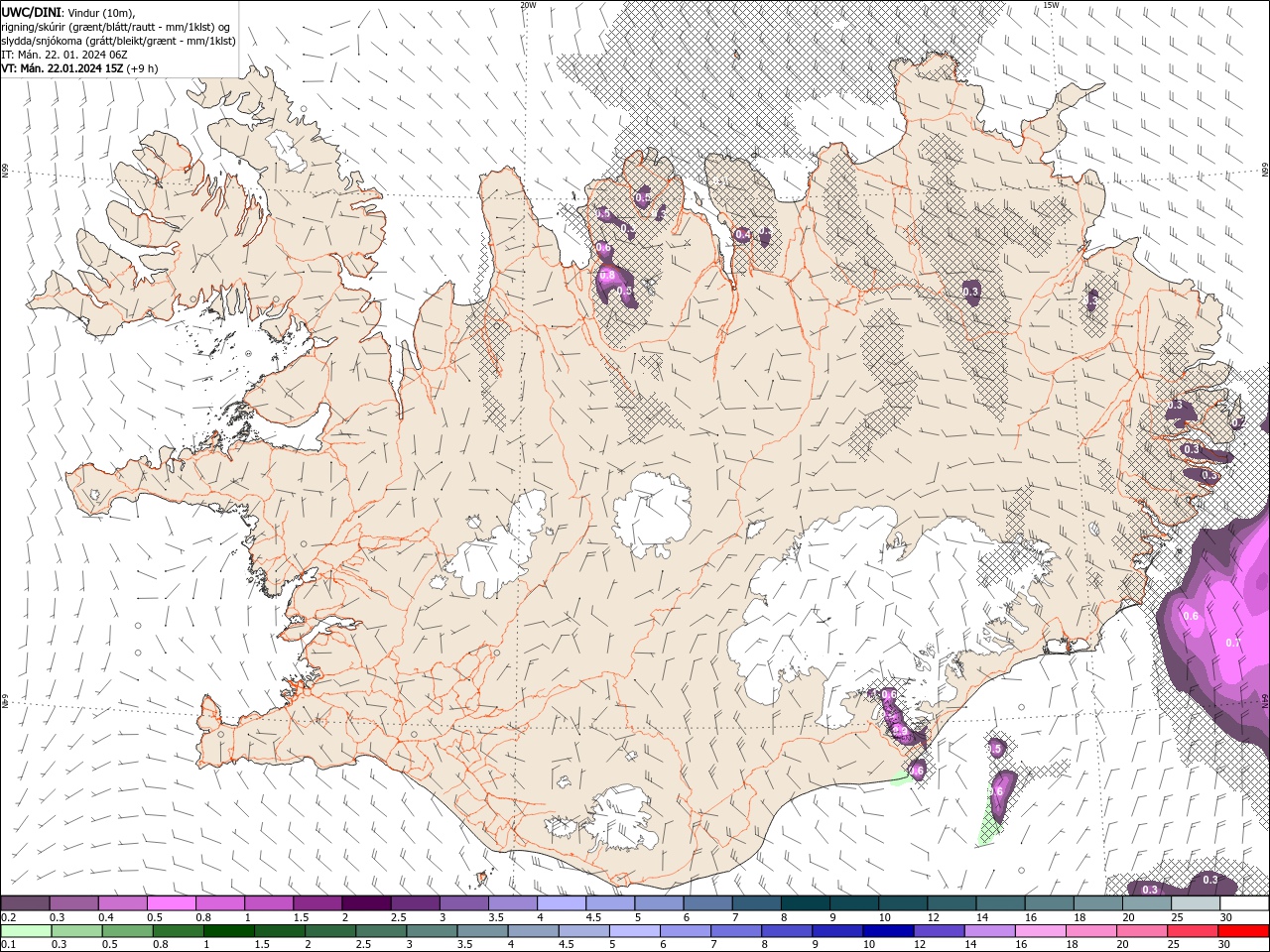Click bright red rain-scale swatch starting at 30
The height and width of the screenshot is (952, 1270).
(x=1243, y=931)
